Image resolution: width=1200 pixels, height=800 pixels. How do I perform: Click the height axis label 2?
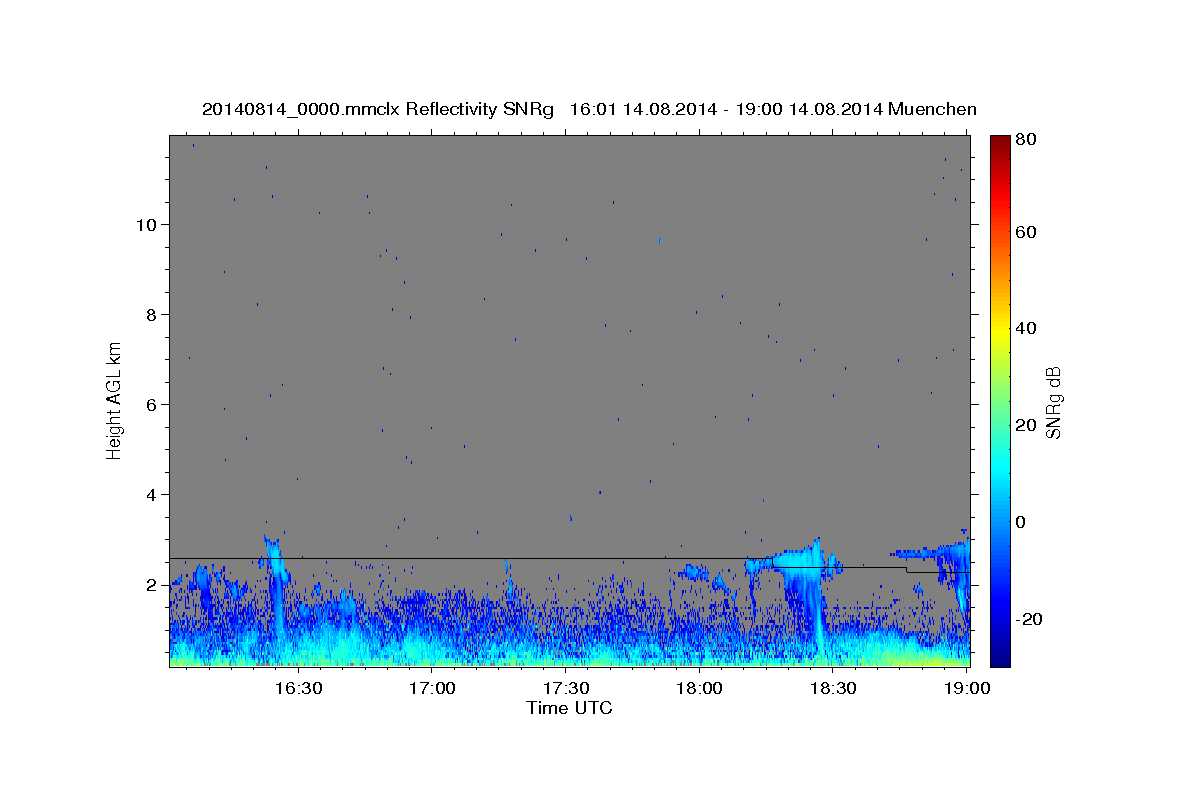pyautogui.click(x=151, y=585)
